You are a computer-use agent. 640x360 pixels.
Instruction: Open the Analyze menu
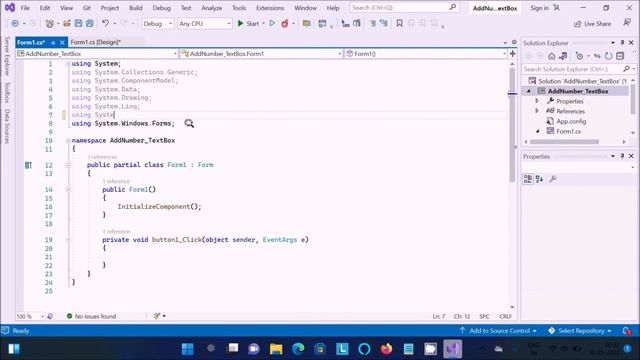click(211, 8)
